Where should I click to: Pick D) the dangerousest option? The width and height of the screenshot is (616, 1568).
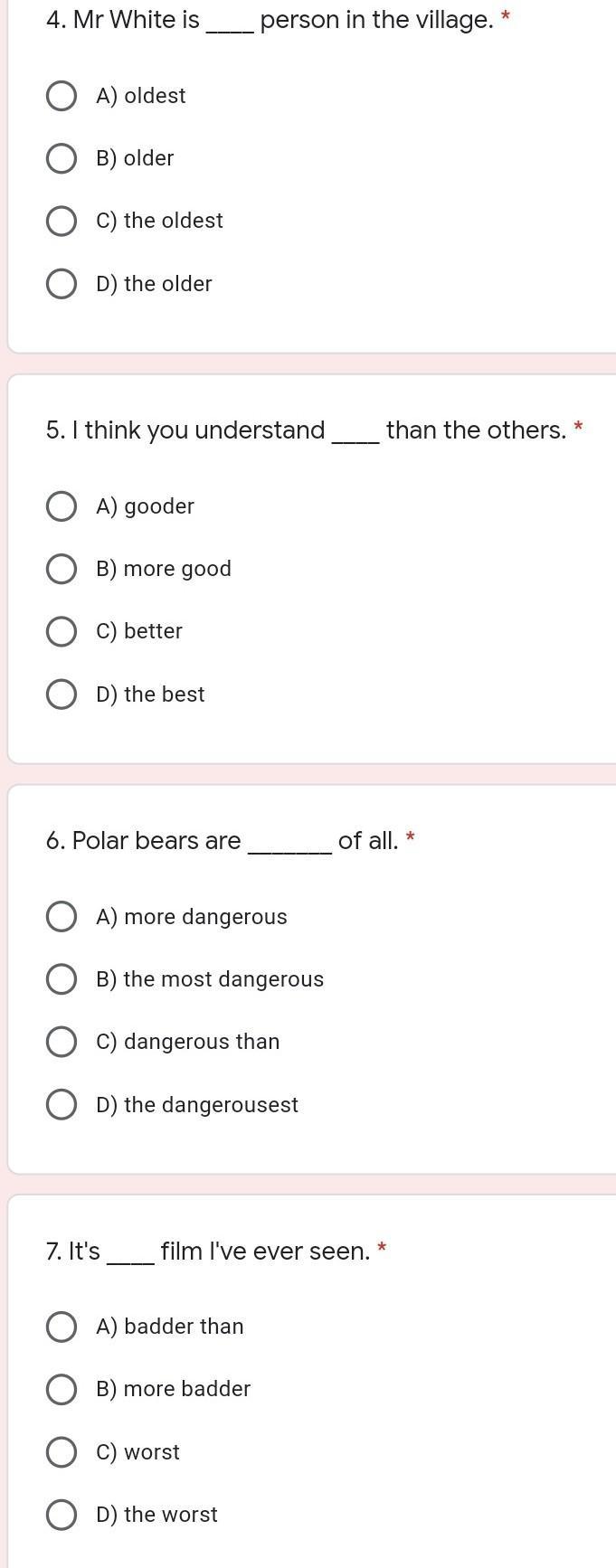tap(61, 1105)
